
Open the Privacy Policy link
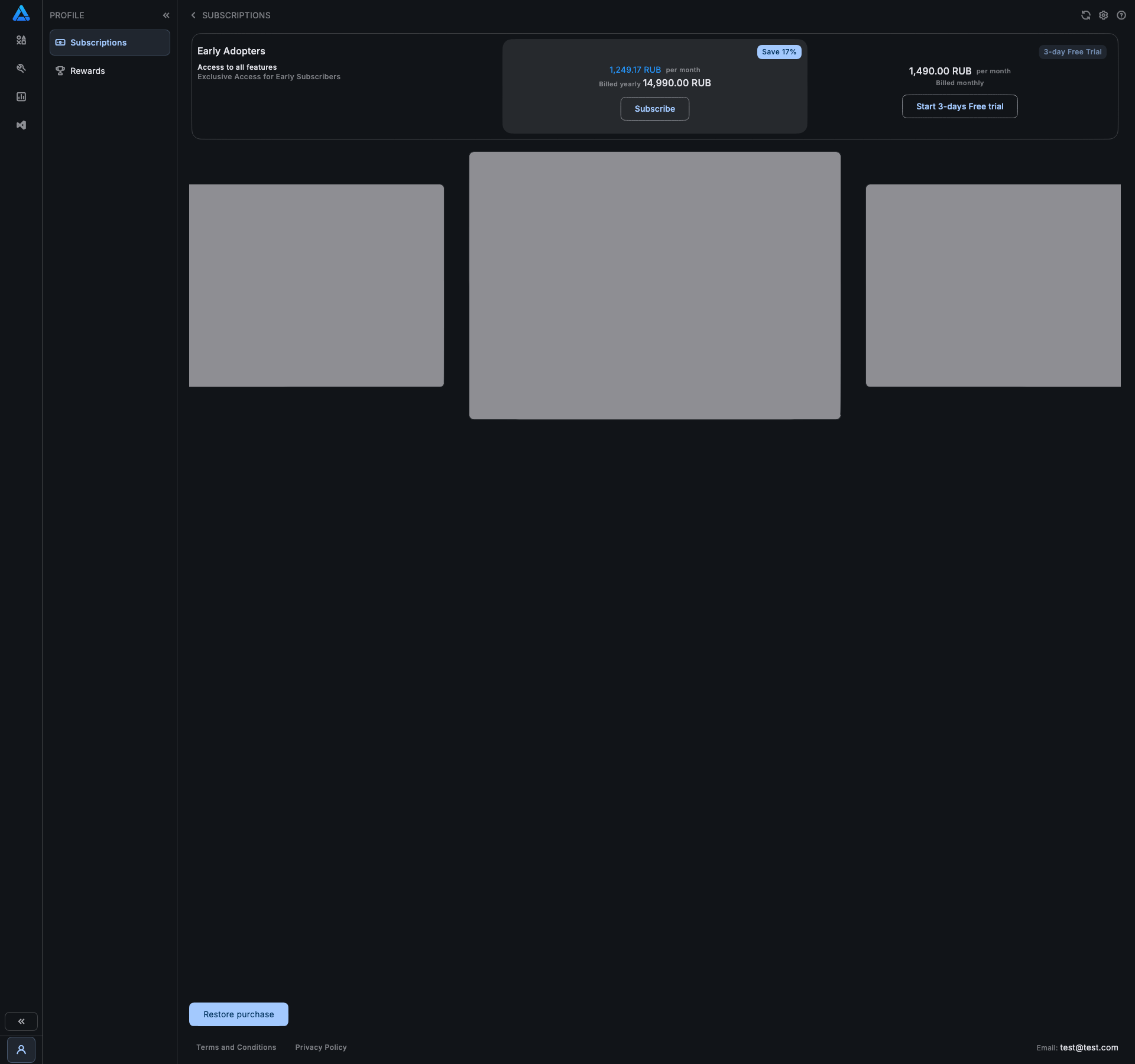pyautogui.click(x=321, y=1047)
